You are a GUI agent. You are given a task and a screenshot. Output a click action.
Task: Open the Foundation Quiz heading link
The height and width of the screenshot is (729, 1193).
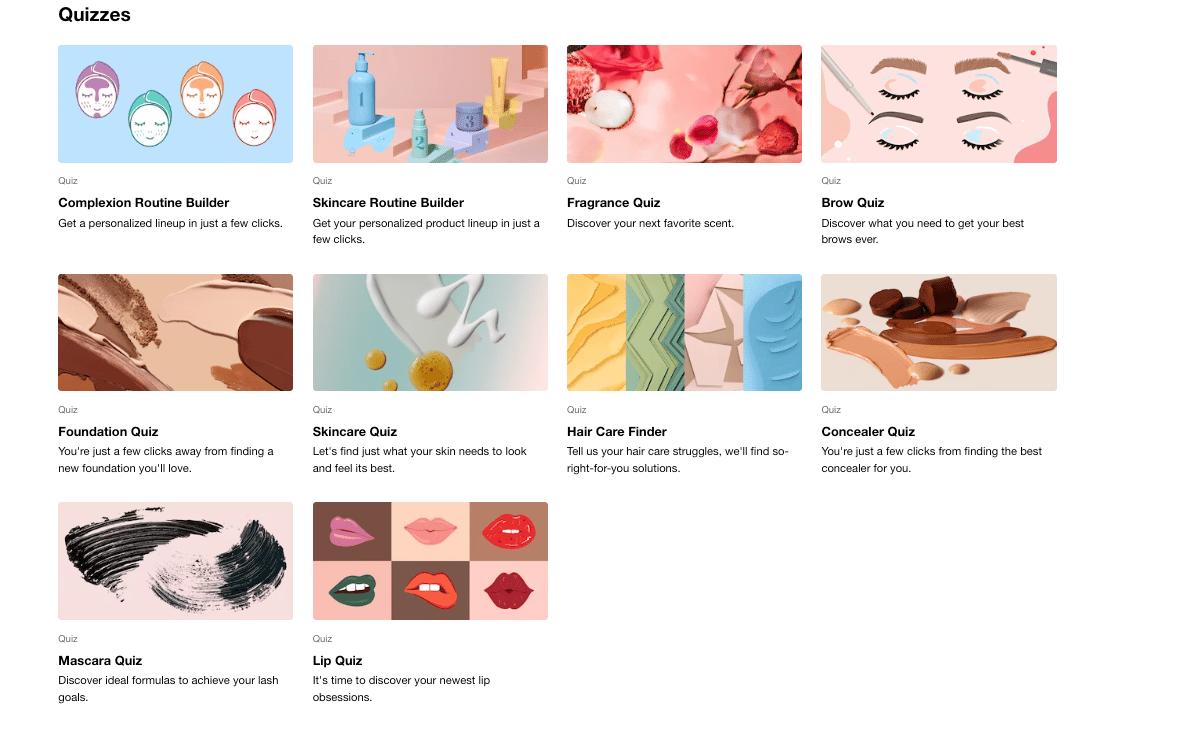click(x=108, y=431)
